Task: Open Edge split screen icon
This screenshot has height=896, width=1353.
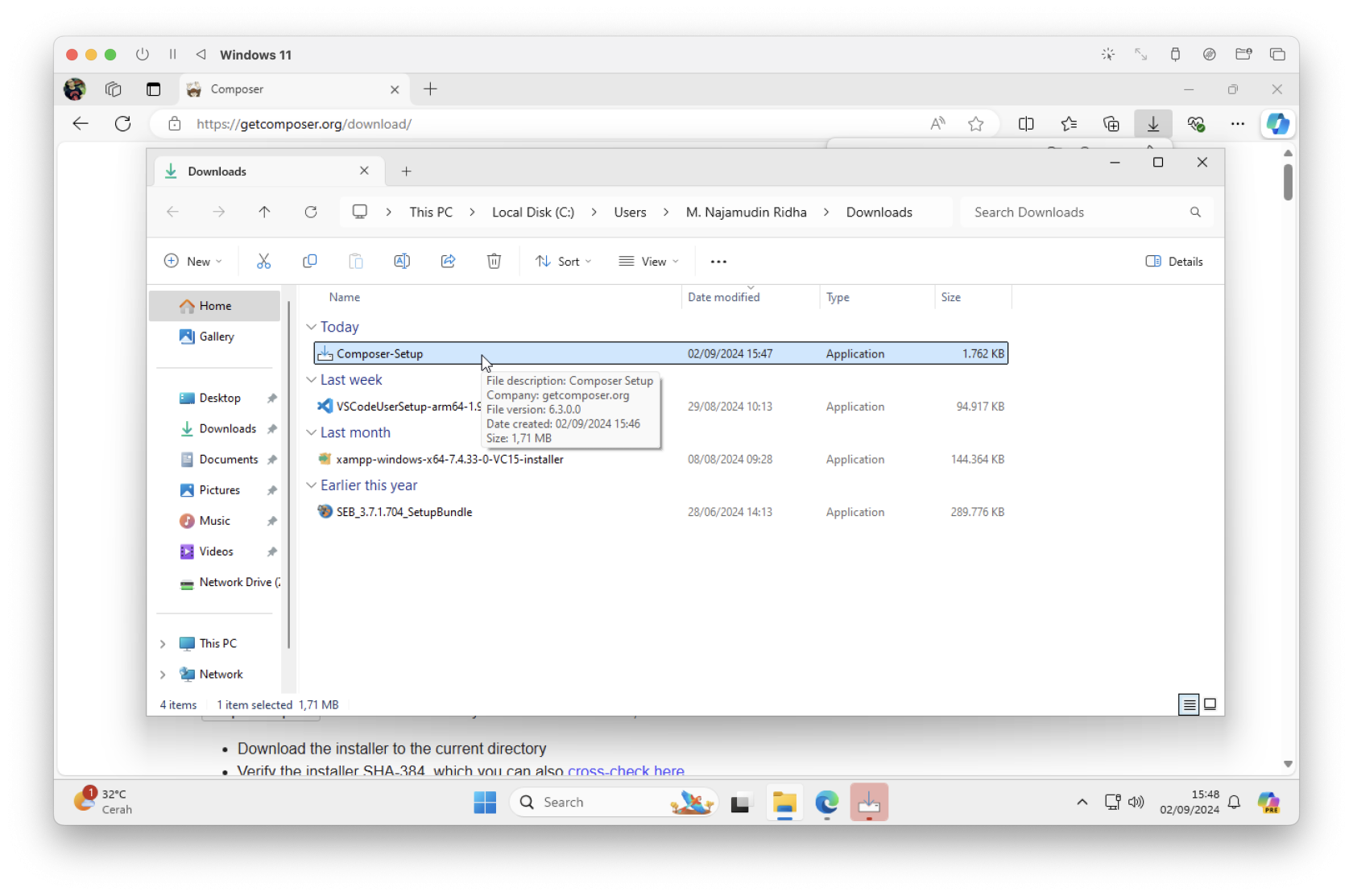Action: tap(1026, 124)
